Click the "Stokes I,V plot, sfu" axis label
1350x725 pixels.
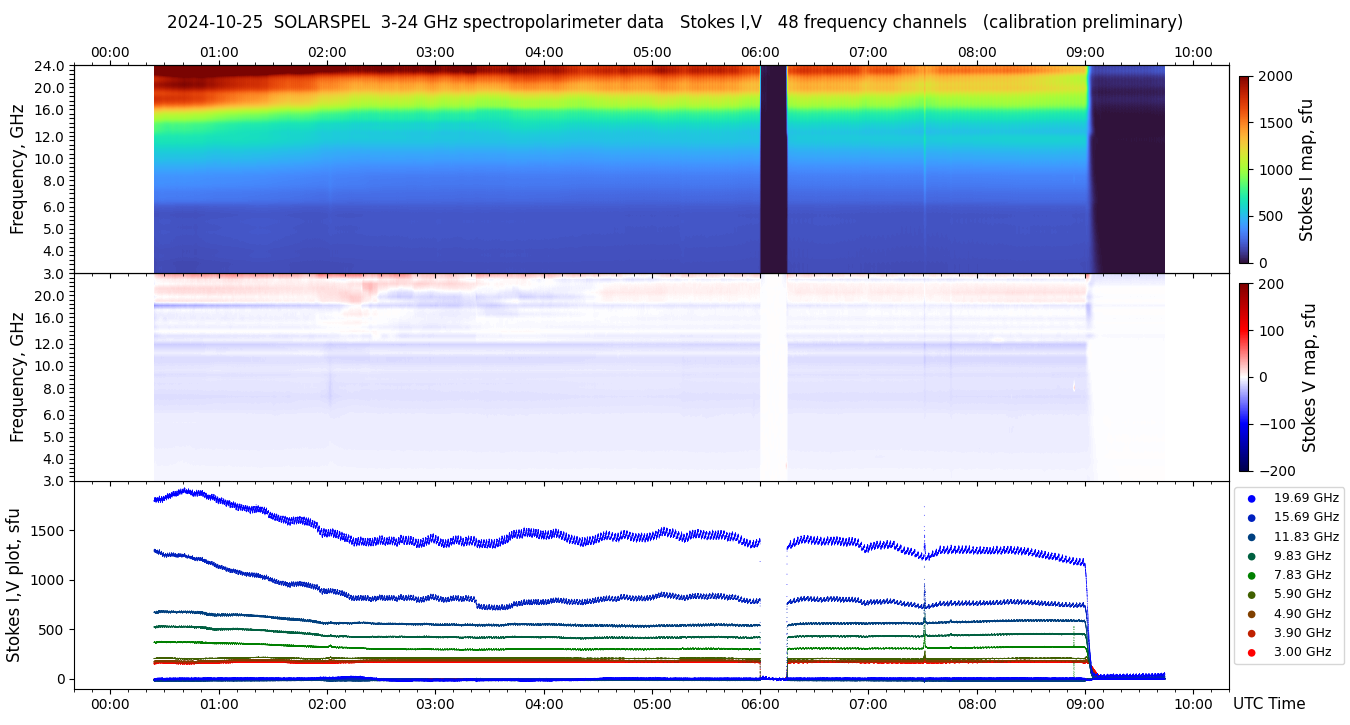pyautogui.click(x=14, y=585)
